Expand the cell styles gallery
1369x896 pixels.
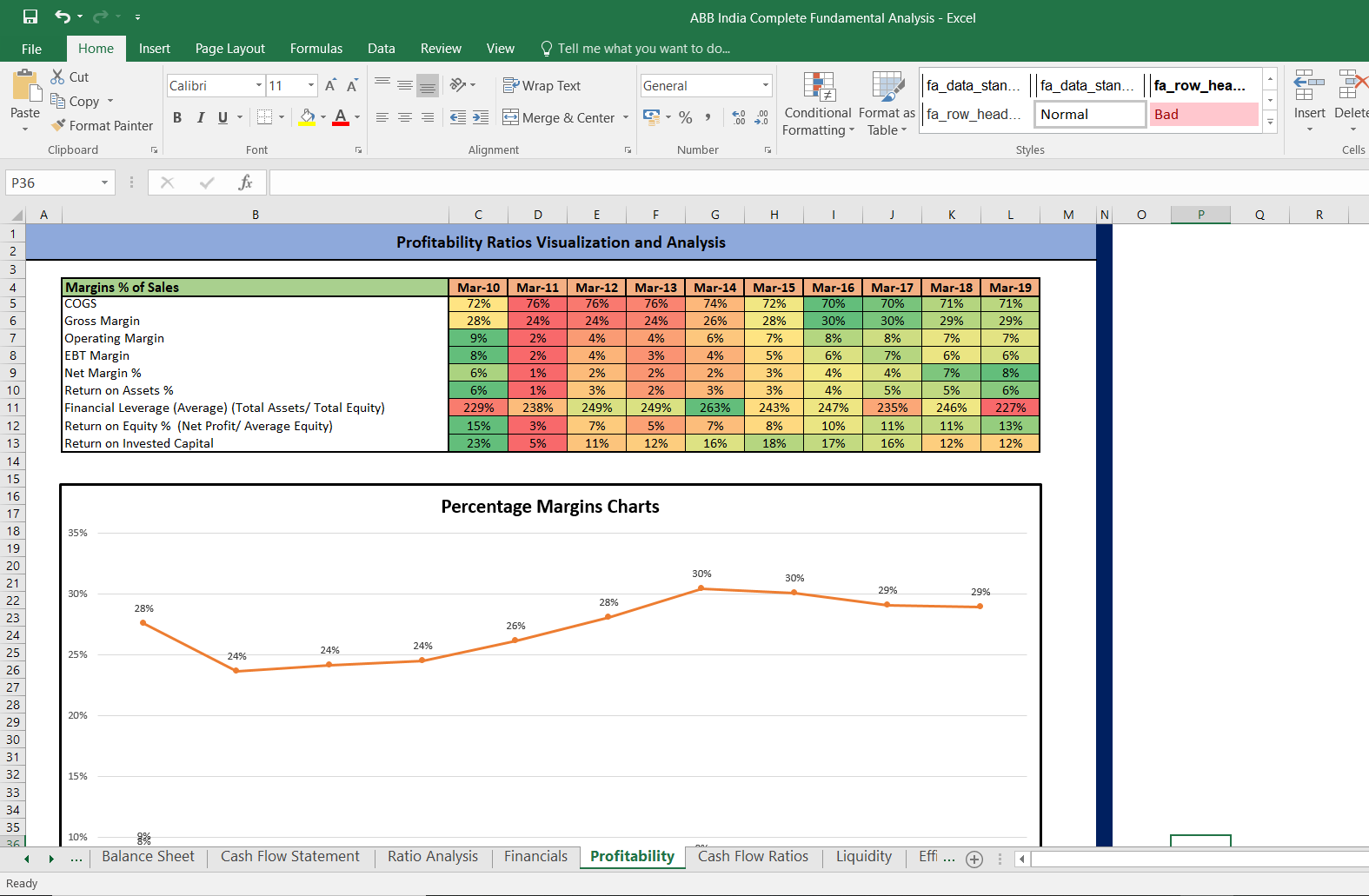(x=1270, y=122)
